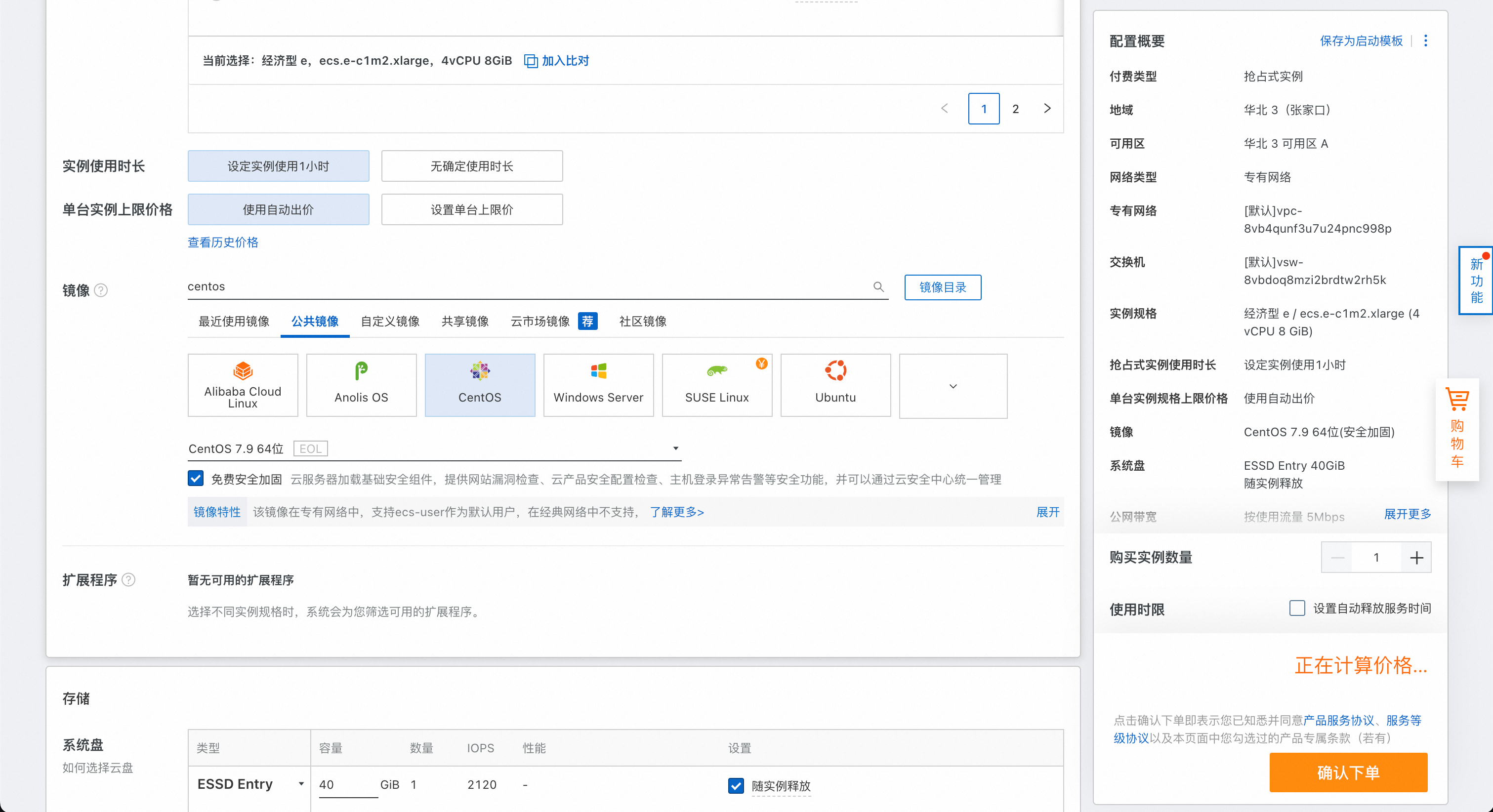Decrease the purchase instance quantity
This screenshot has width=1493, height=812.
coord(1337,558)
